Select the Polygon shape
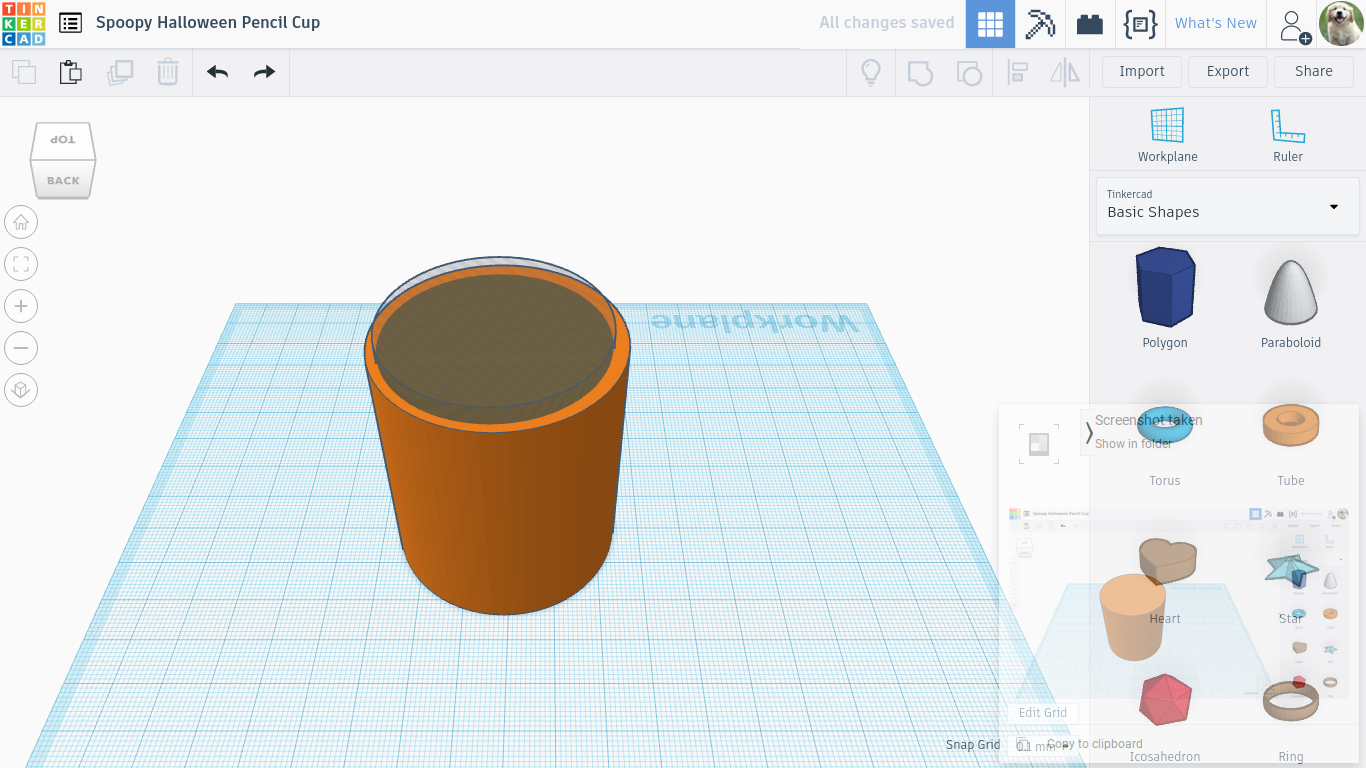The width and height of the screenshot is (1366, 768). (1165, 298)
